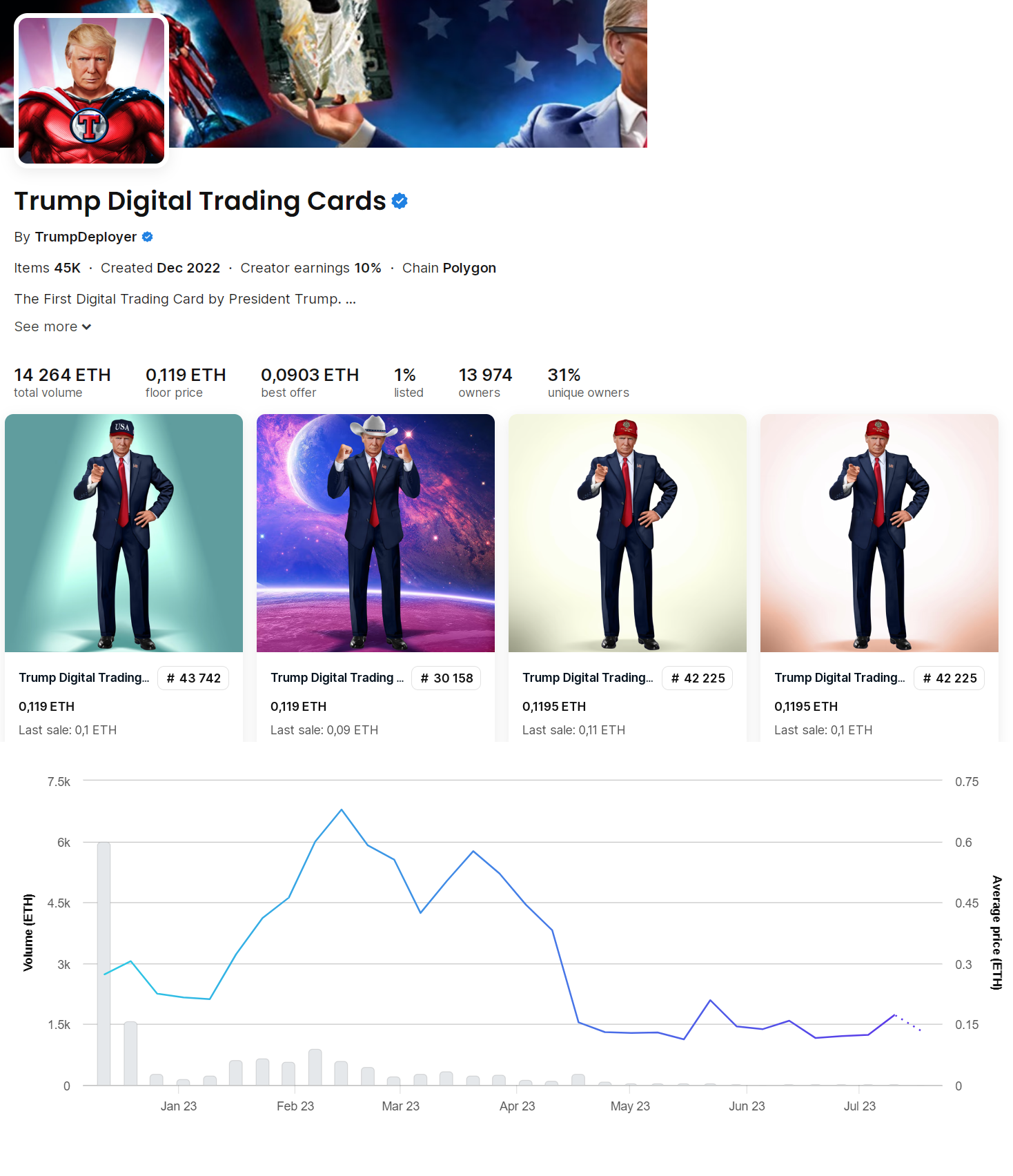Click the "Feb 23" axis label
Viewport: 1013px width, 1176px height.
pyautogui.click(x=295, y=1106)
